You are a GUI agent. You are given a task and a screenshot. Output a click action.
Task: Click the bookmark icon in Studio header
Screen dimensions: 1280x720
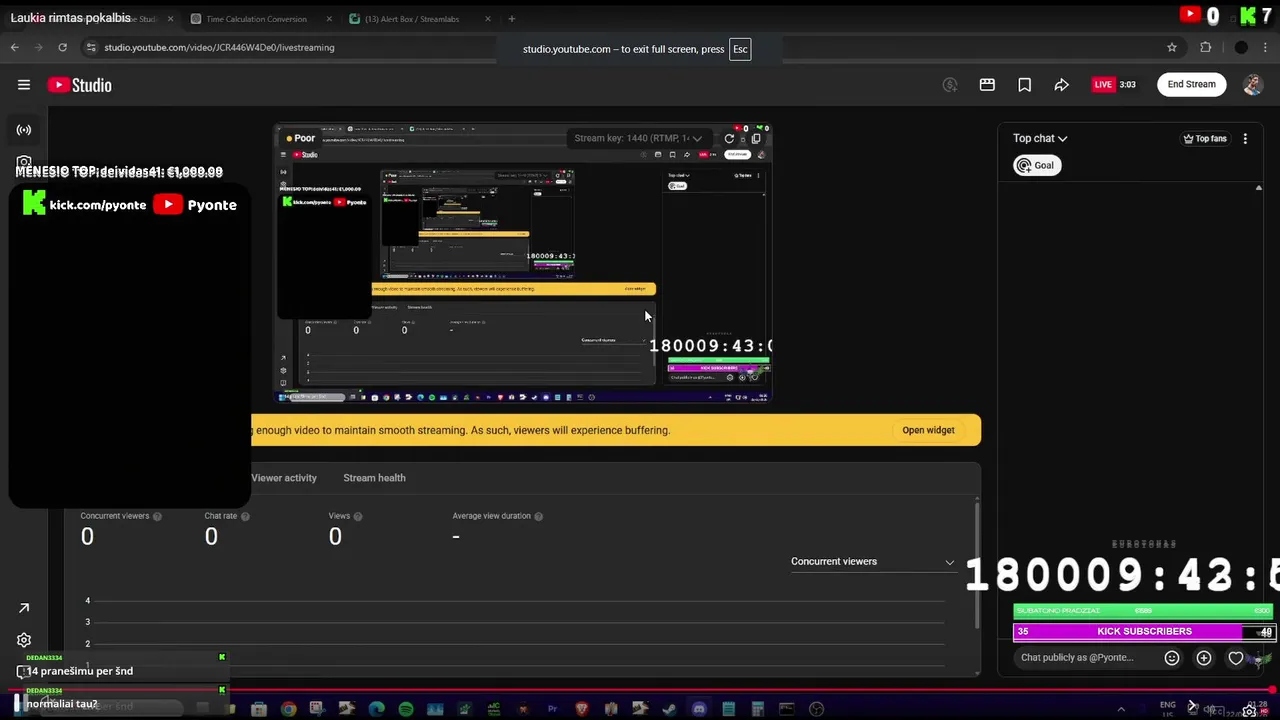[1024, 85]
